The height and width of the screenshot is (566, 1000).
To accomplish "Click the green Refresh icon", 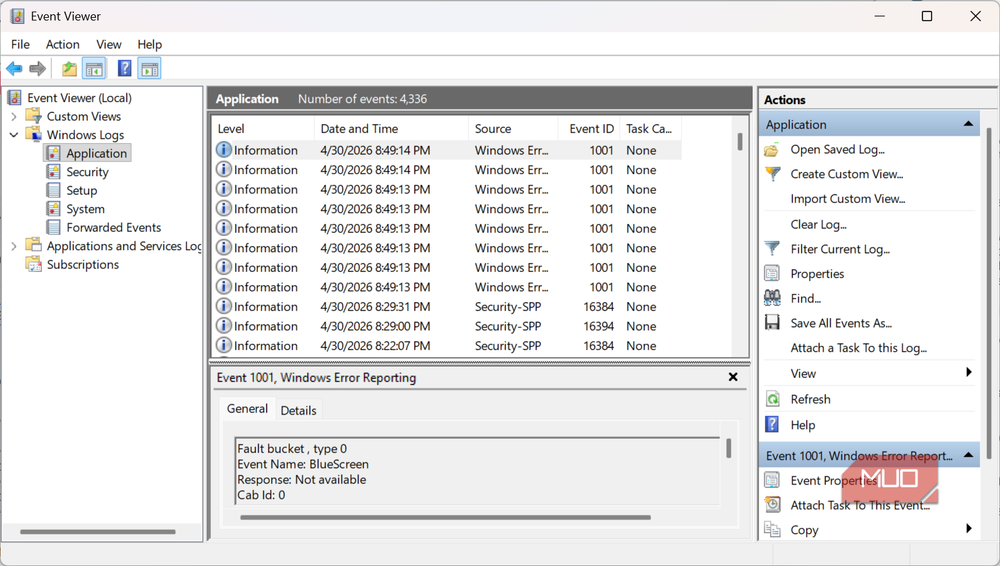I will [x=772, y=399].
